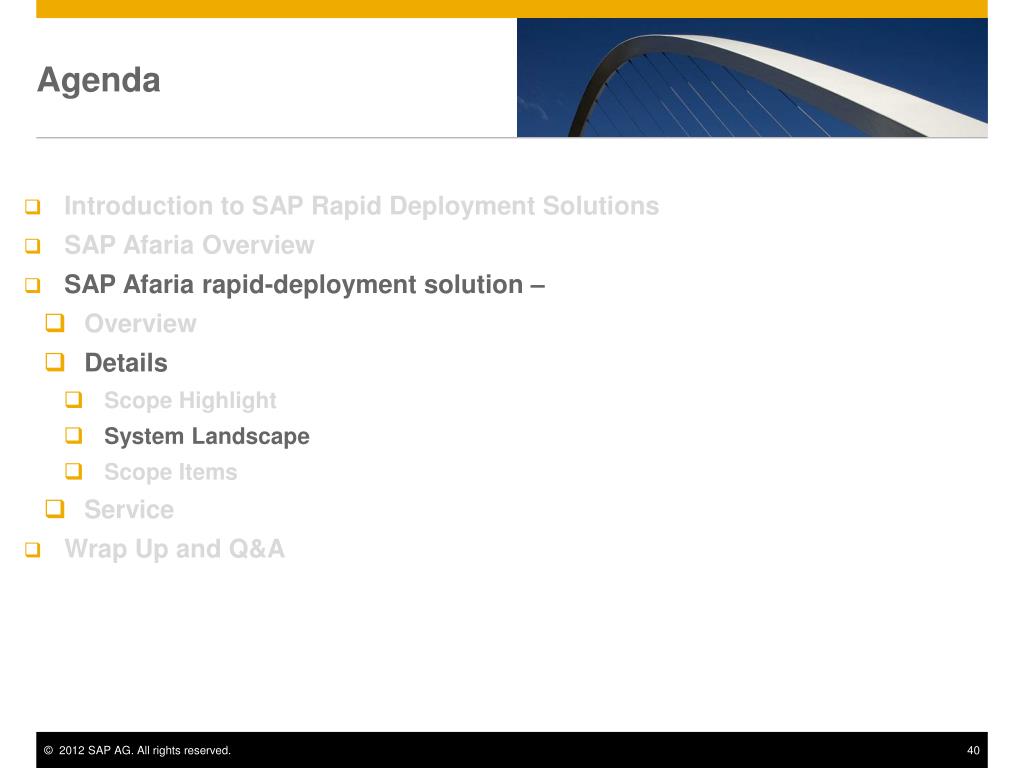This screenshot has height=768, width=1024.
Task: Click the bridge arch header image
Action: tap(752, 77)
